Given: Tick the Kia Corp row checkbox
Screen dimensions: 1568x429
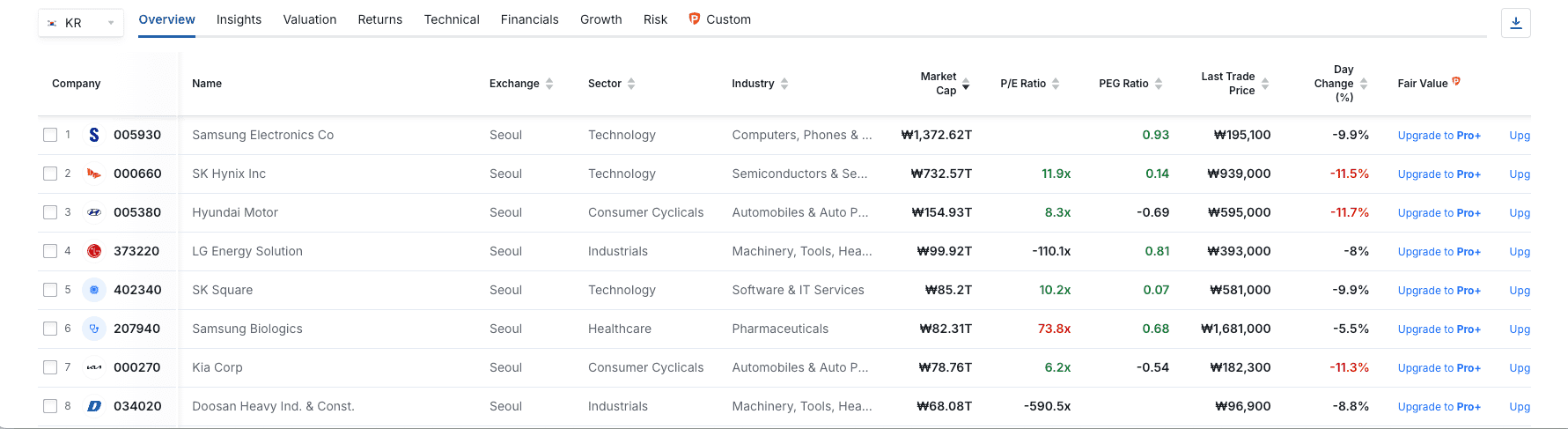Looking at the screenshot, I should [50, 367].
